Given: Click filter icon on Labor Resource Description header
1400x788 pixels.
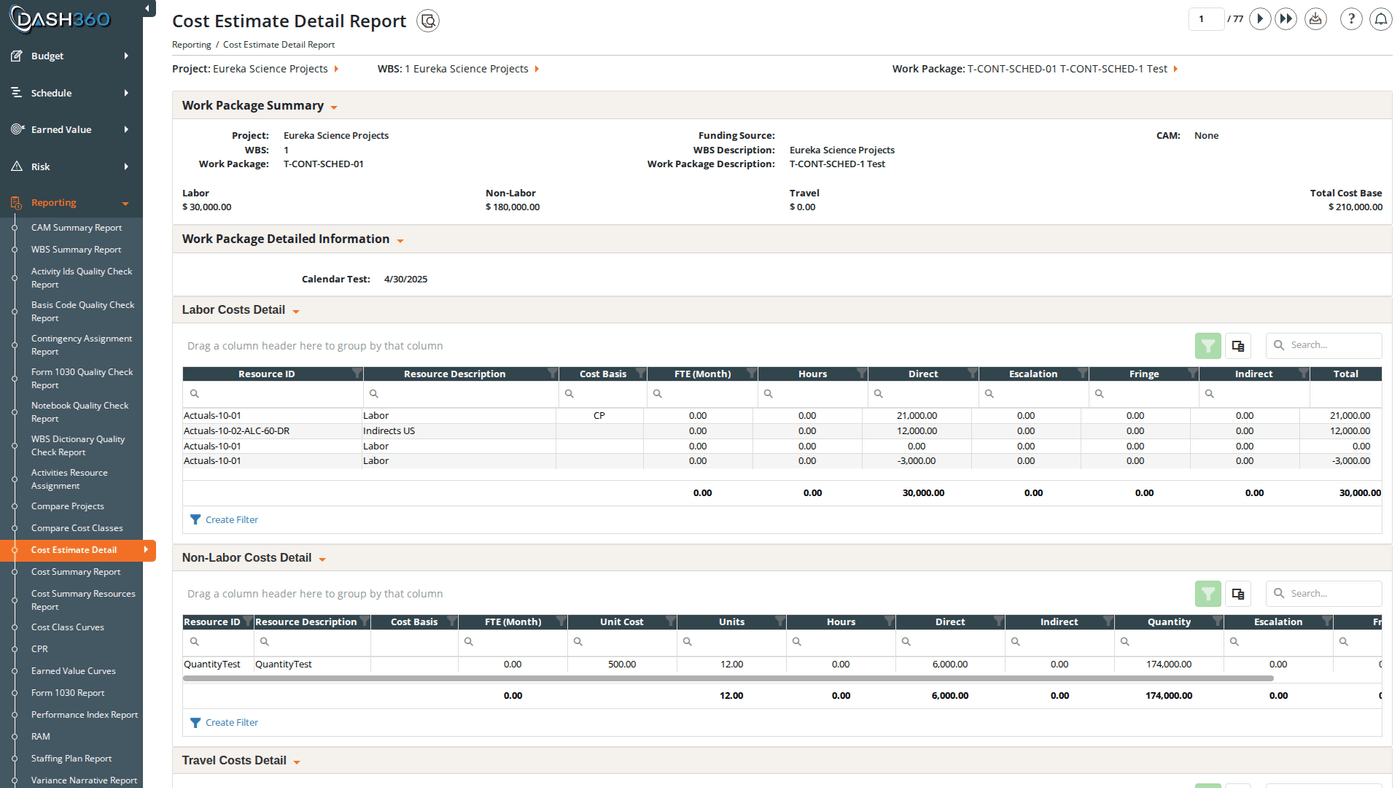Looking at the screenshot, I should click(552, 374).
